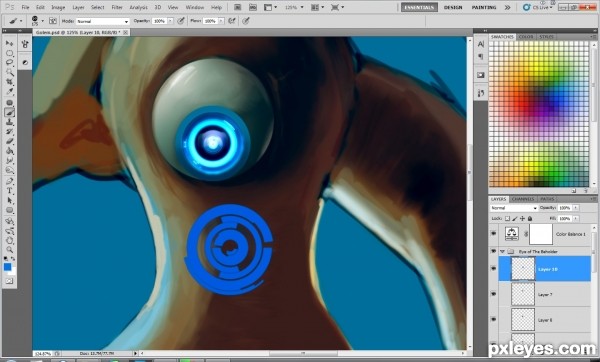Image resolution: width=600 pixels, height=362 pixels.
Task: Open the Brush panel toggle in options bar
Action: (53, 21)
